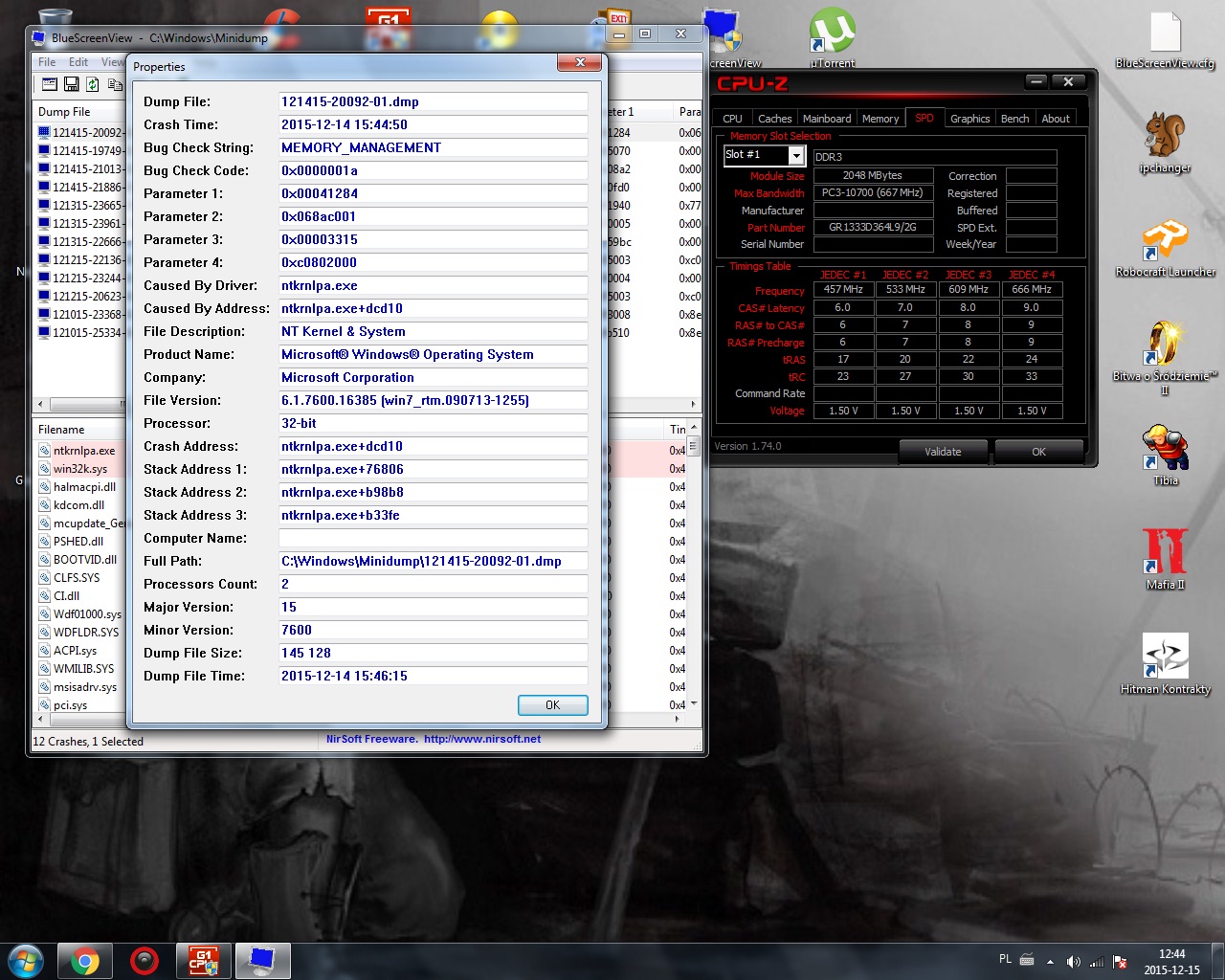Switch to the Mainboard tab in CPU-Z
The image size is (1225, 980).
[x=827, y=119]
